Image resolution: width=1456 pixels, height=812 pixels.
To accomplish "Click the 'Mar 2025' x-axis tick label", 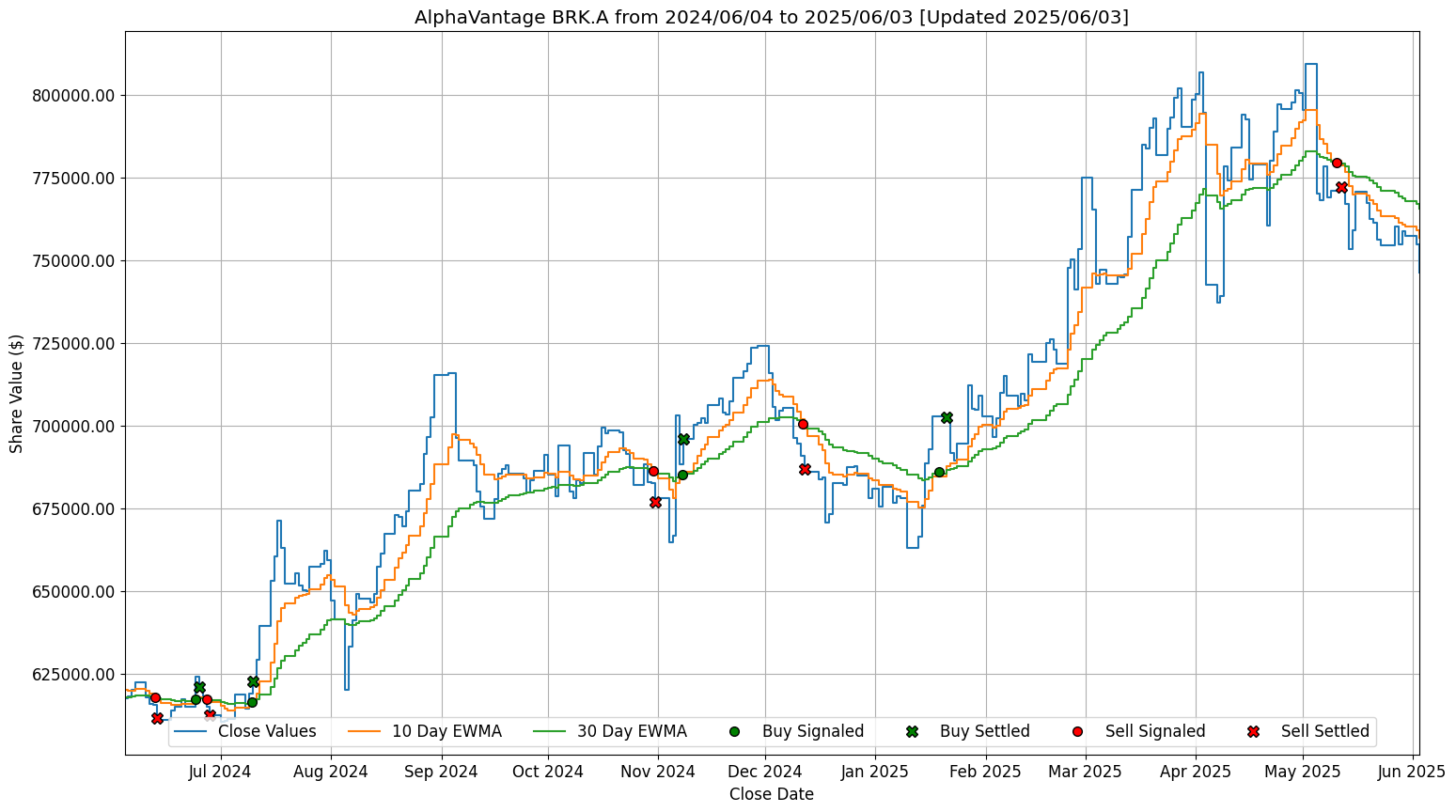I will 1086,772.
